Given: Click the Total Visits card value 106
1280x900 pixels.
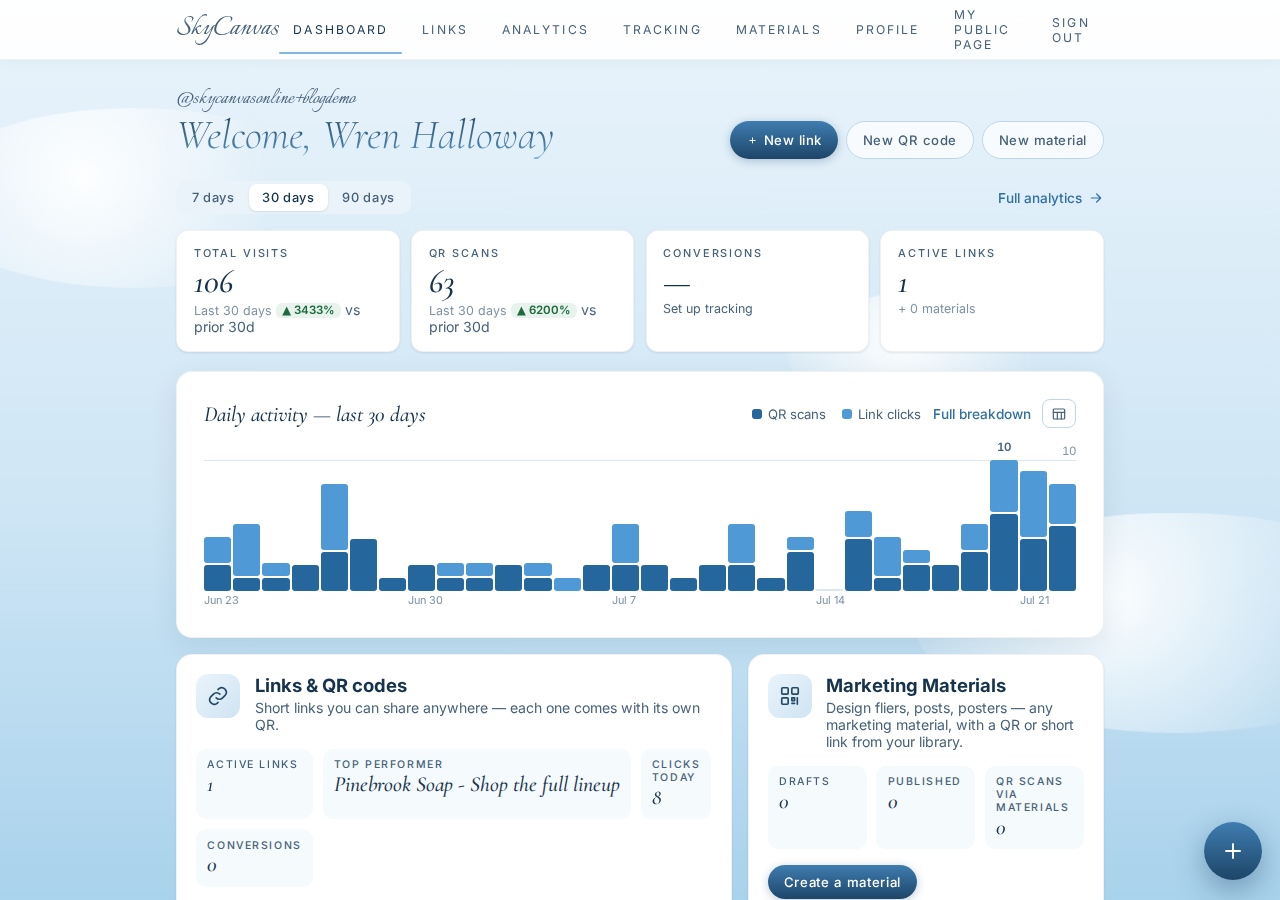Looking at the screenshot, I should (x=214, y=283).
